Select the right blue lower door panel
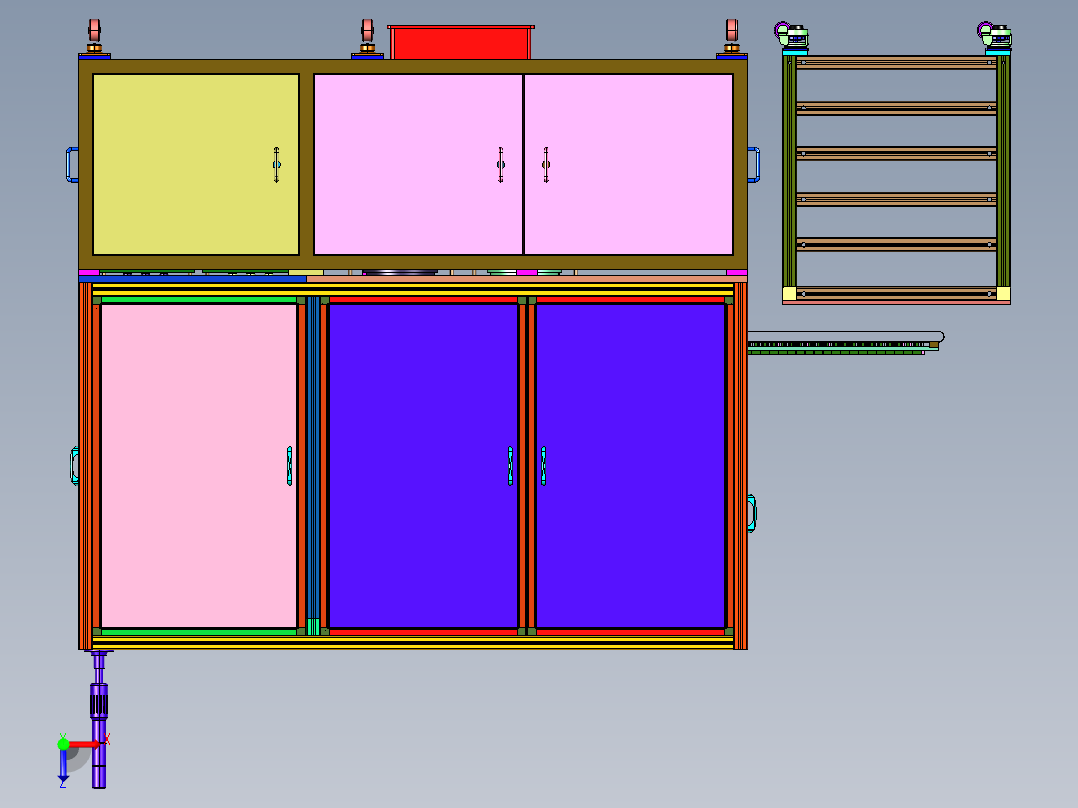1078x808 pixels. [630, 466]
